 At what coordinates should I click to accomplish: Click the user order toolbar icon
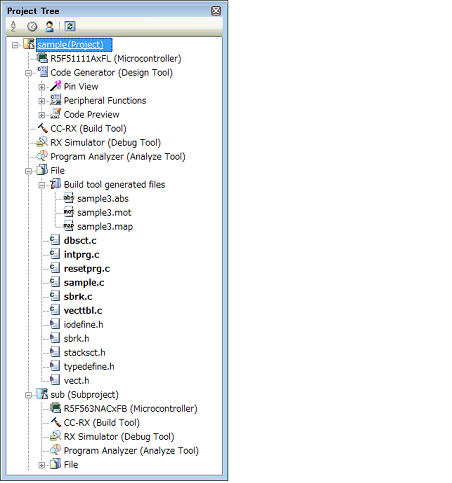tap(49, 26)
